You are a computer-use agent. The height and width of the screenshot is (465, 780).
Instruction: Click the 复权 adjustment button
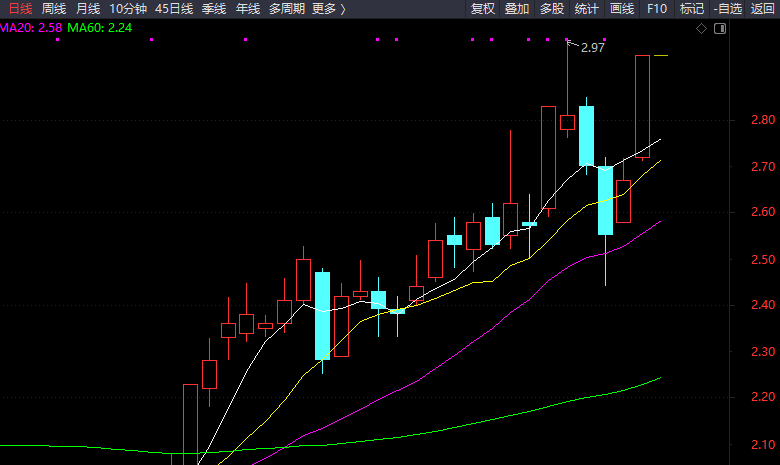(x=483, y=9)
